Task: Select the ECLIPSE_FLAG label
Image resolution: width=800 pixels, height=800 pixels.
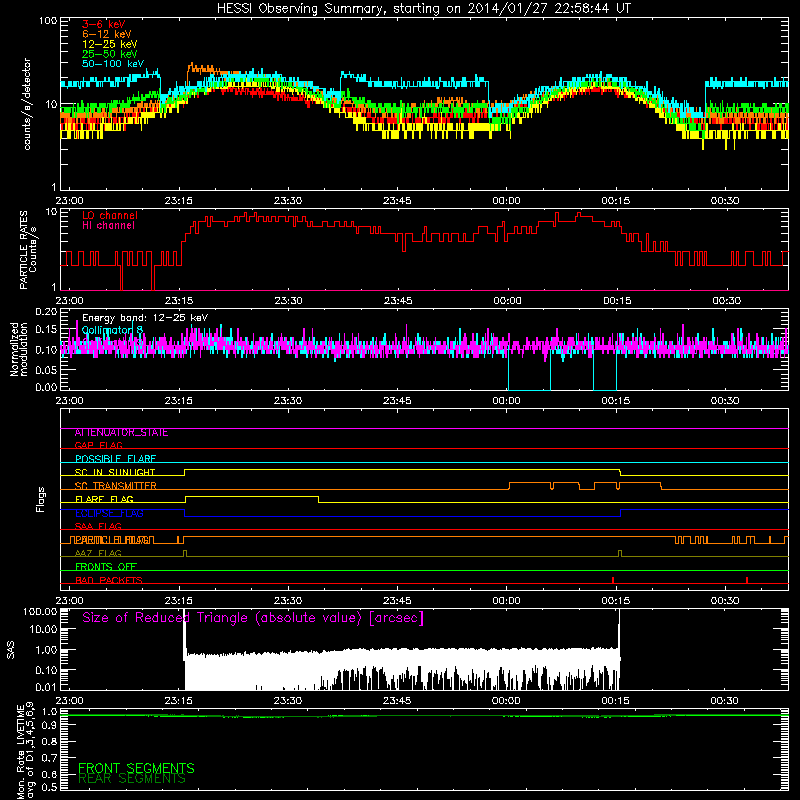Action: (109, 513)
